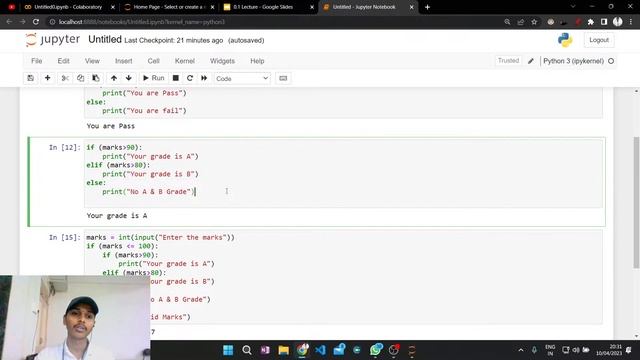Click the Jupyter logo
This screenshot has width=640, height=360.
point(52,40)
